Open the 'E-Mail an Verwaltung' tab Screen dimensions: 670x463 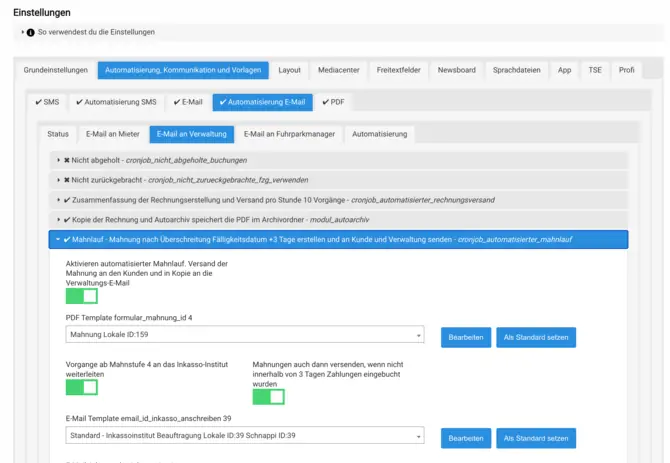pos(191,134)
